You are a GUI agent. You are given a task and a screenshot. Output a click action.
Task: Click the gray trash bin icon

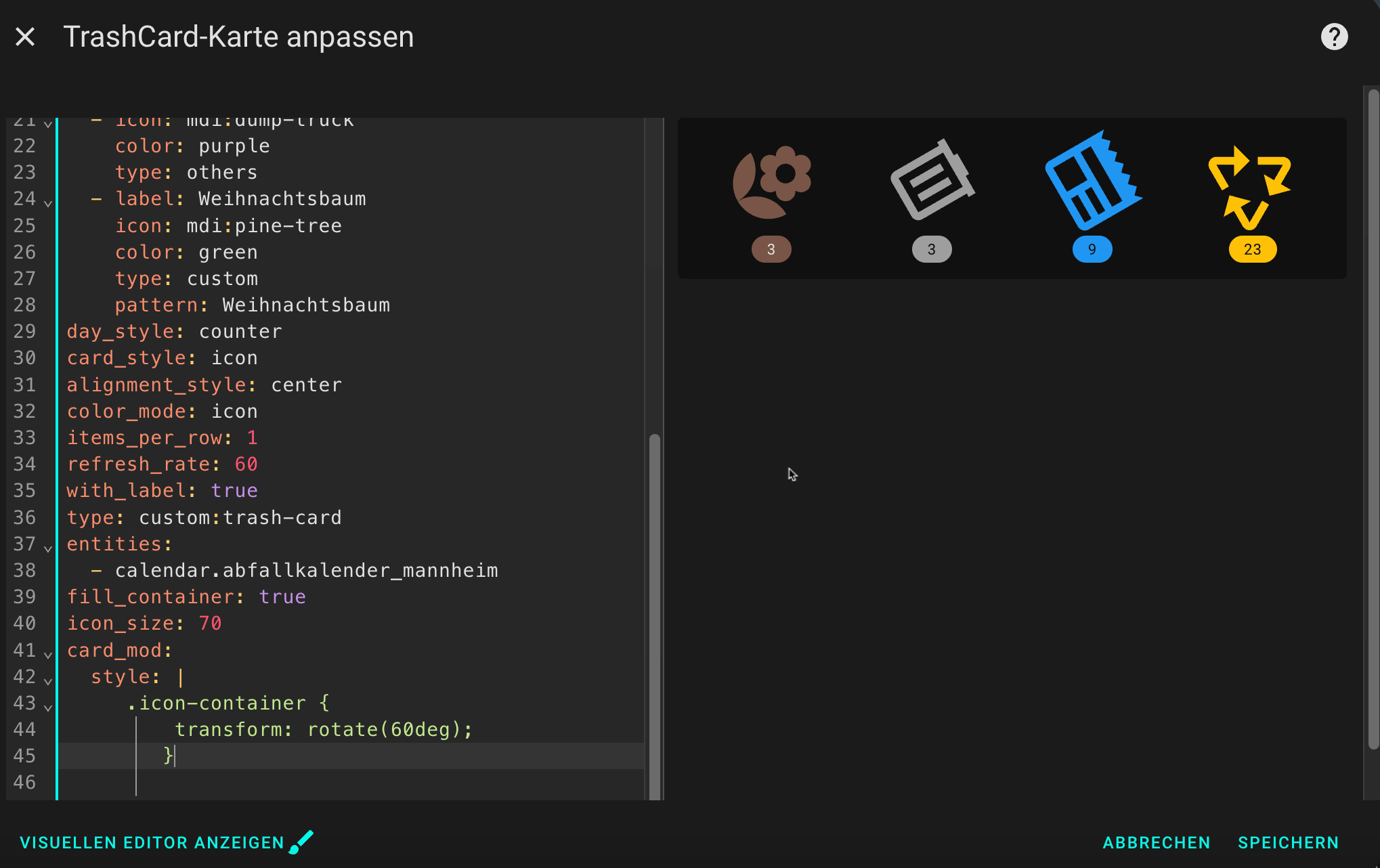pos(932,181)
